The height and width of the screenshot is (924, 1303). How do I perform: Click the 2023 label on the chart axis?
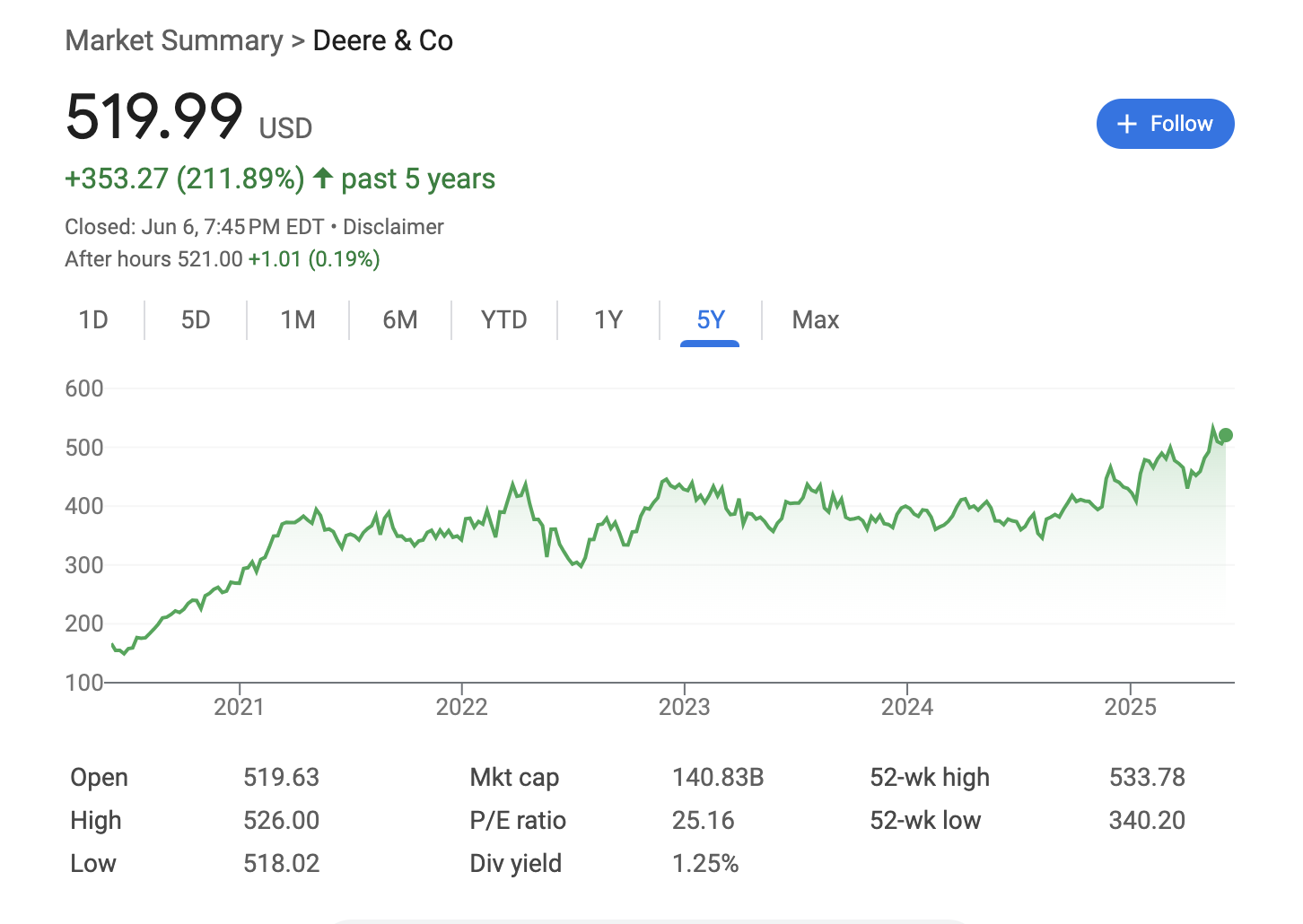[684, 707]
